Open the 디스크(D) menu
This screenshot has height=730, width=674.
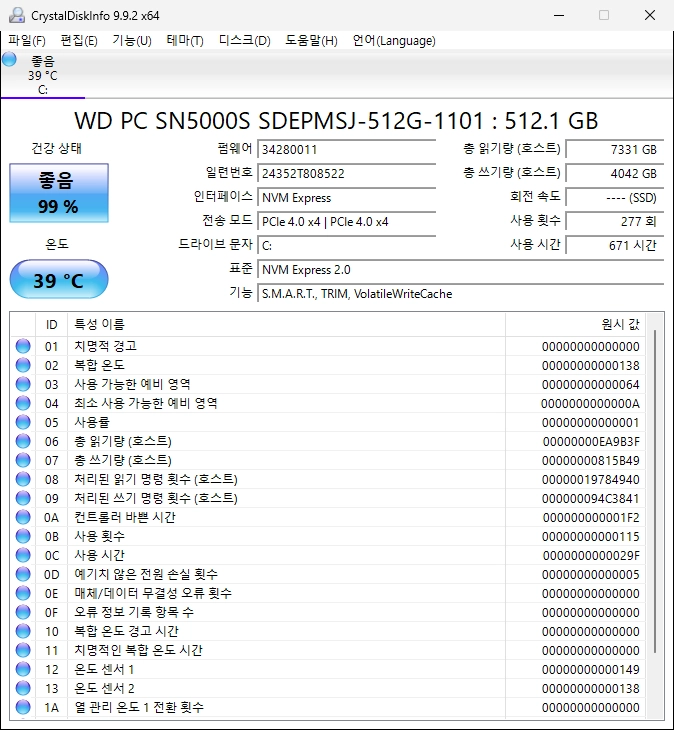point(244,41)
